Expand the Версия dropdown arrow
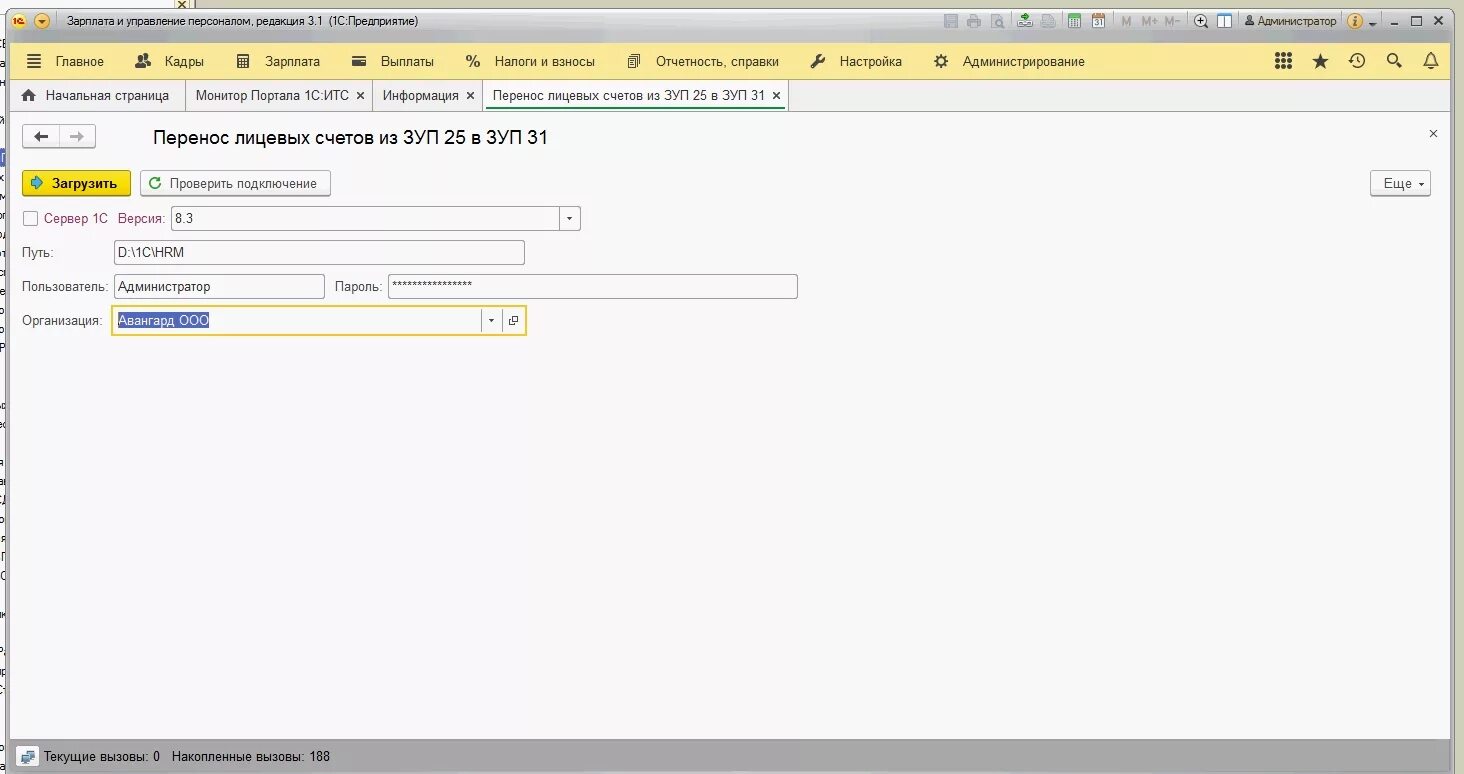1464x774 pixels. [x=570, y=218]
